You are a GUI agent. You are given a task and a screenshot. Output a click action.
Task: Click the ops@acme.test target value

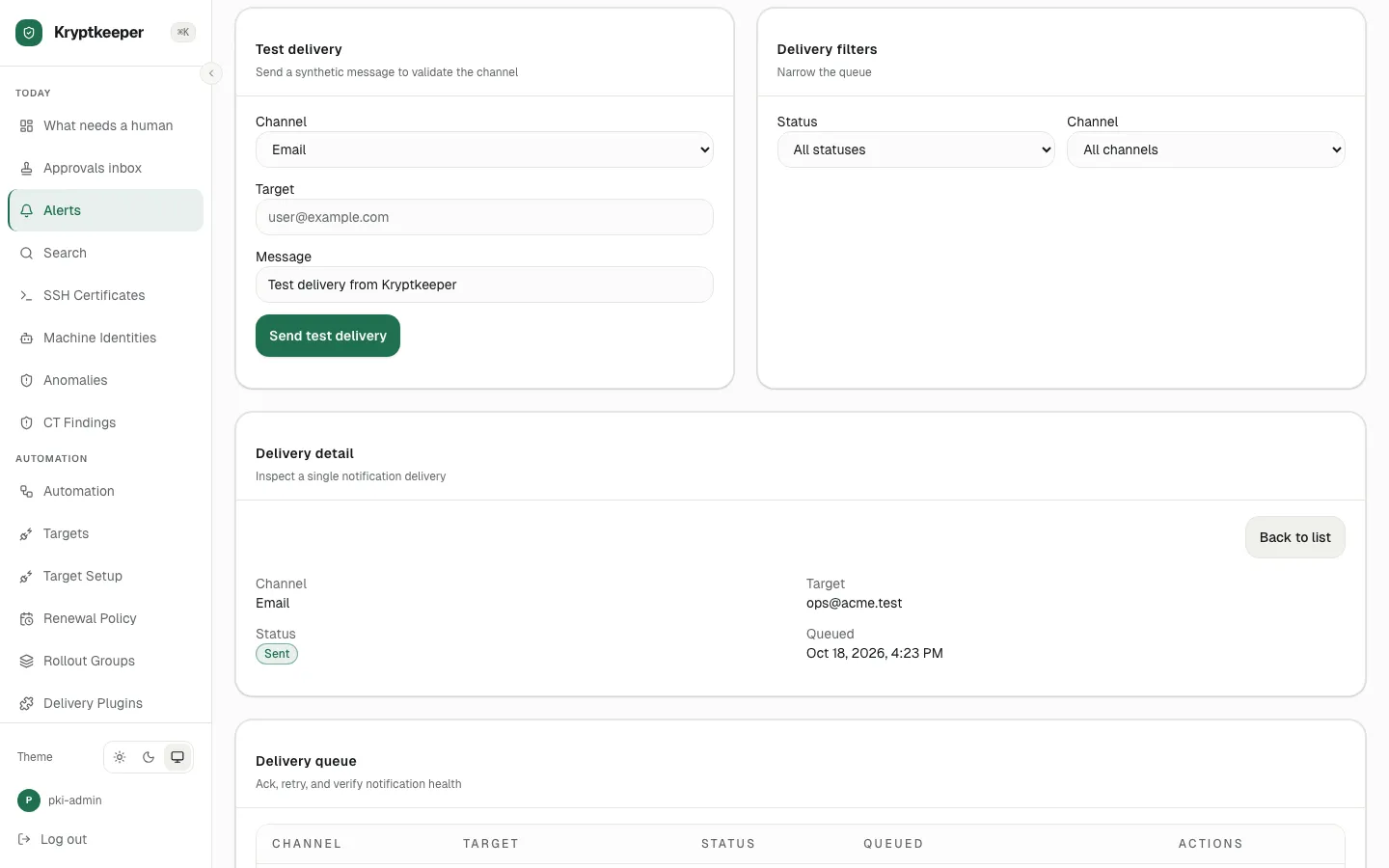[855, 603]
